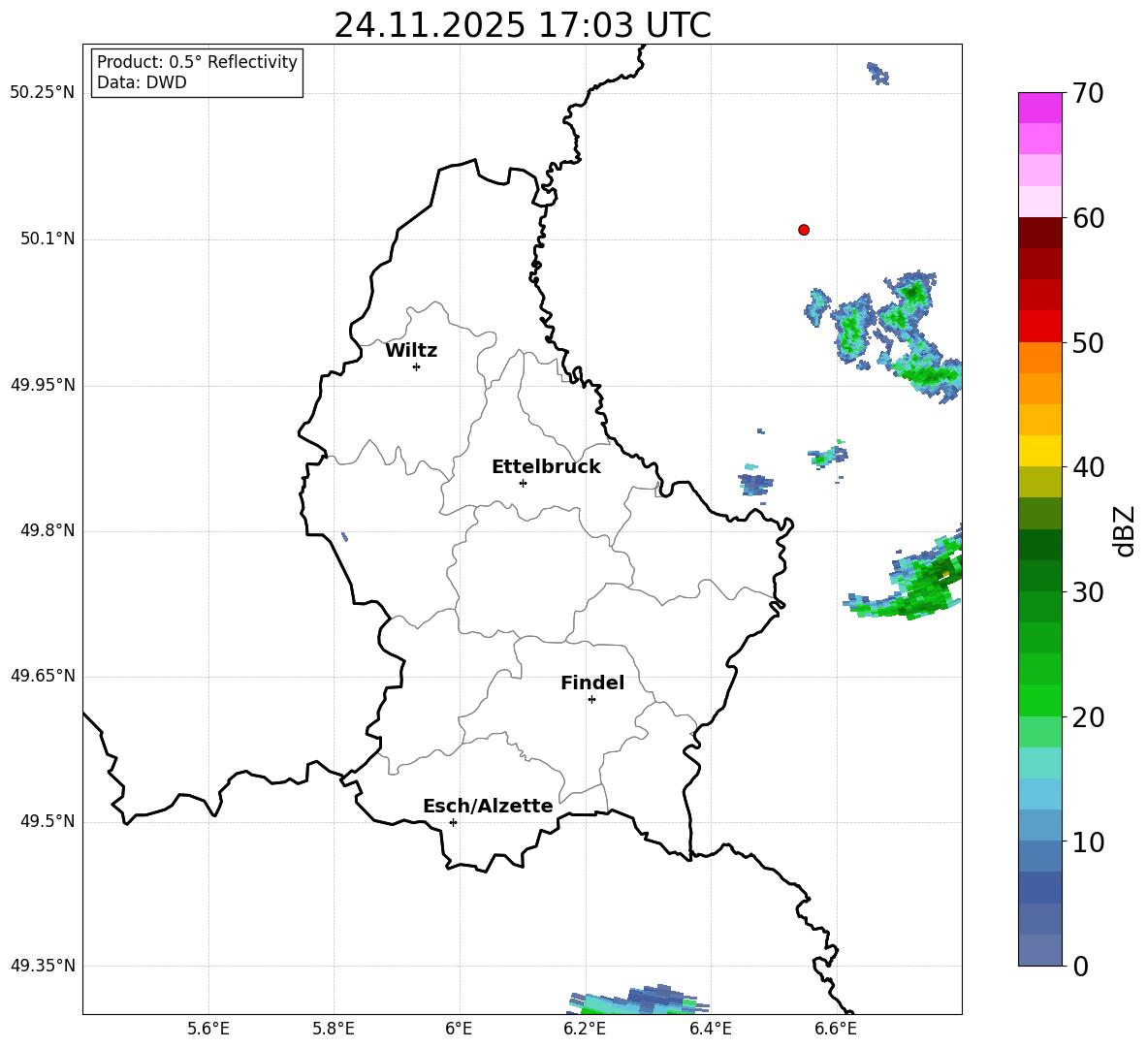Image resolution: width=1148 pixels, height=1048 pixels.
Task: Click the 20 label on the colorbar
Action: tap(1088, 717)
